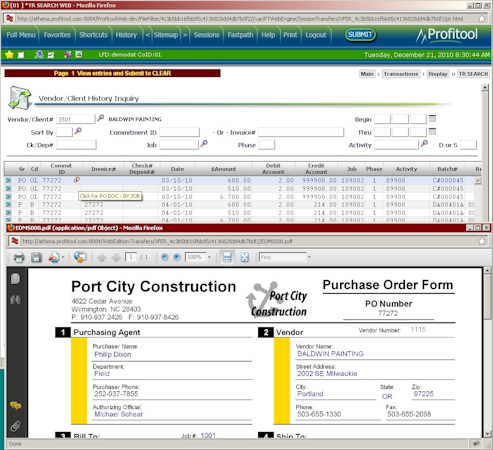Viewport: 493px width, 450px height.
Task: Click Print in navbar
Action: pos(290,35)
